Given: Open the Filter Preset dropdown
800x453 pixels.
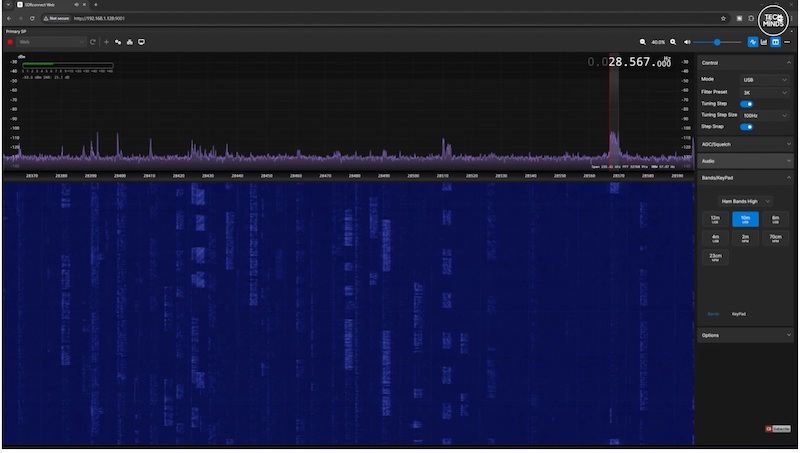Looking at the screenshot, I should click(x=764, y=91).
